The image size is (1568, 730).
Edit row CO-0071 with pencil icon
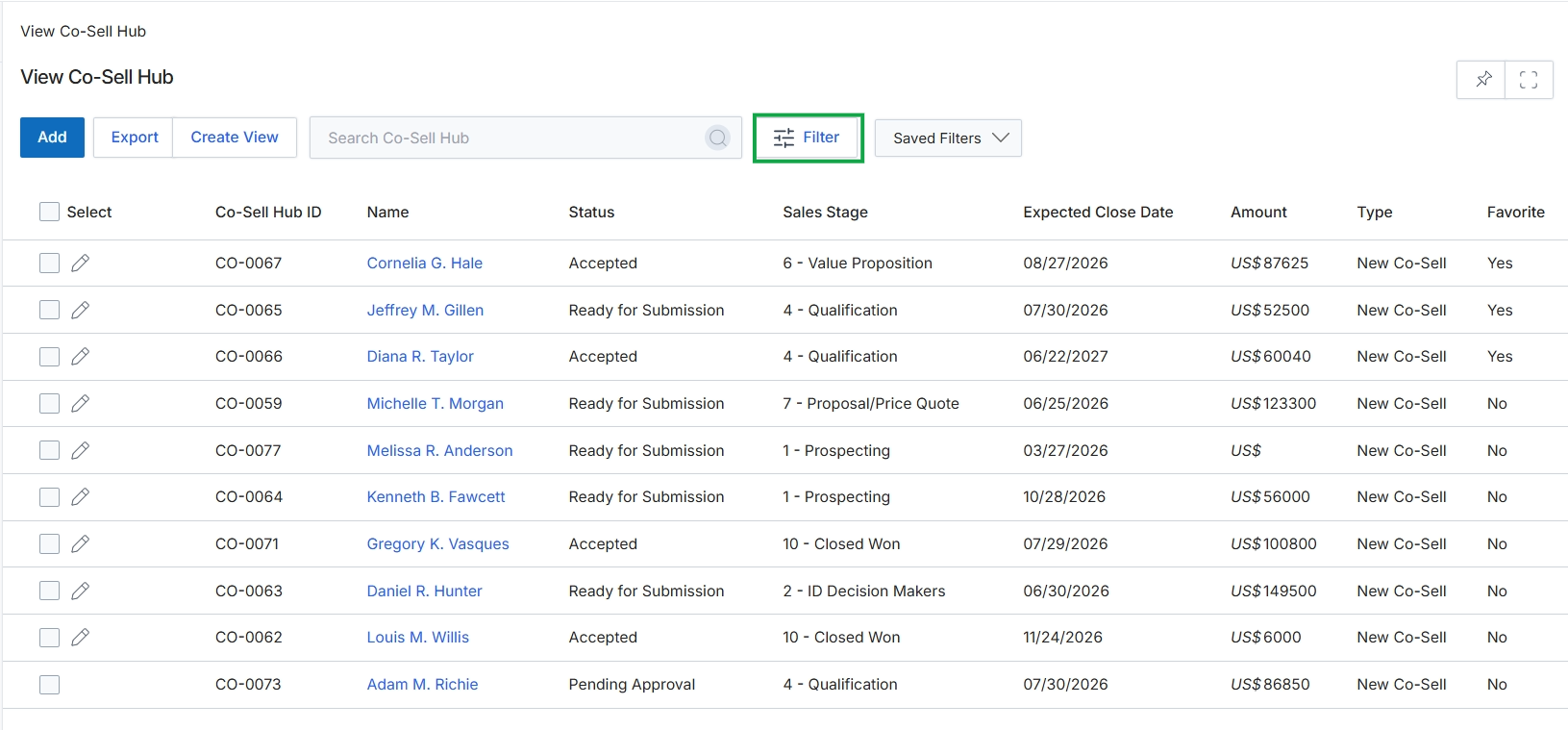pyautogui.click(x=81, y=543)
